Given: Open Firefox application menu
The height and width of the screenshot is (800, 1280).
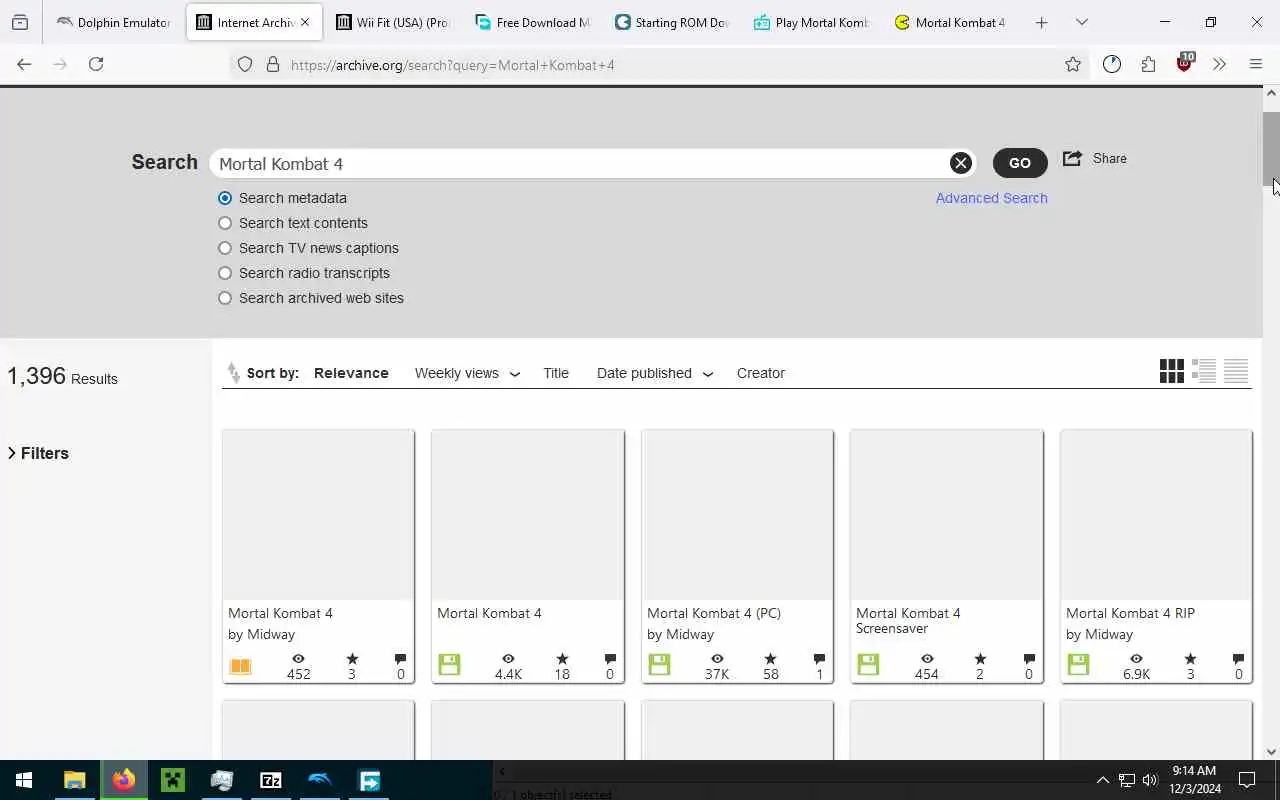Looking at the screenshot, I should coord(1256,64).
